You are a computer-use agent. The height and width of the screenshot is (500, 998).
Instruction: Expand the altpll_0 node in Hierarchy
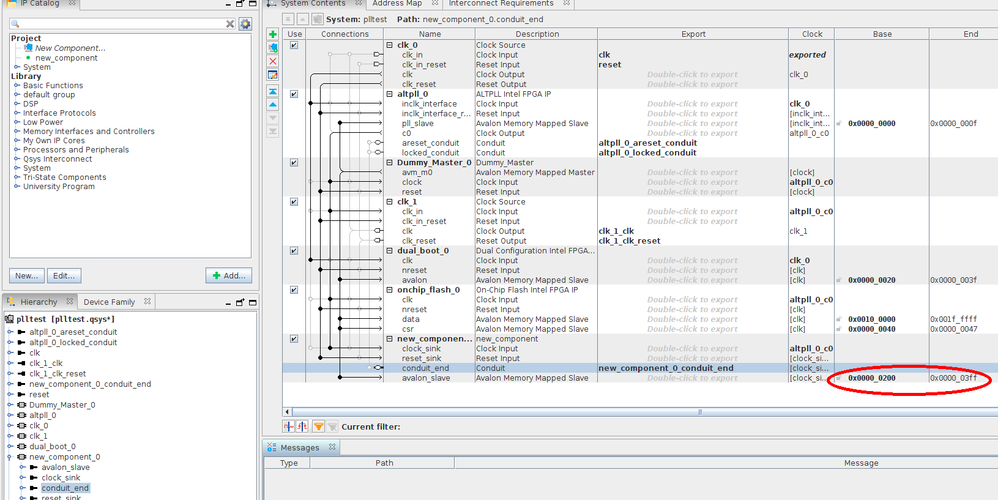[9, 415]
